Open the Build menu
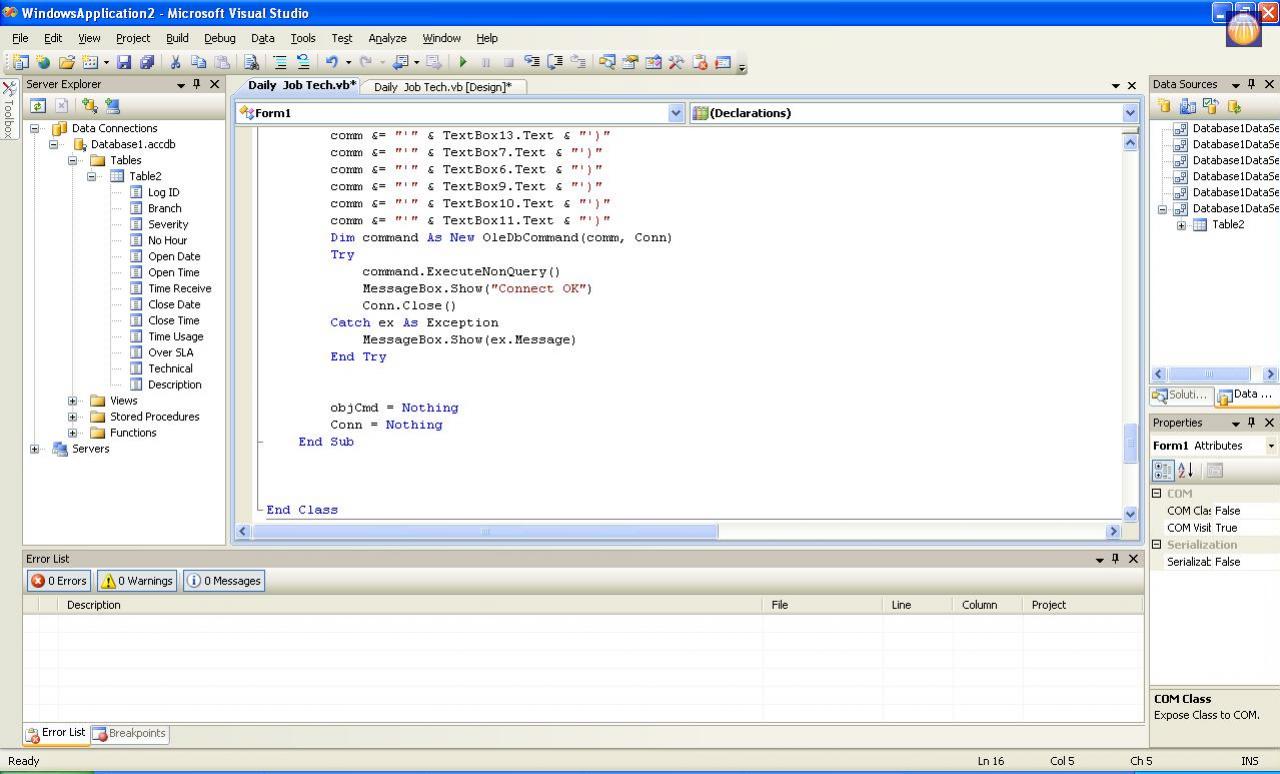The image size is (1280, 774). click(x=177, y=38)
